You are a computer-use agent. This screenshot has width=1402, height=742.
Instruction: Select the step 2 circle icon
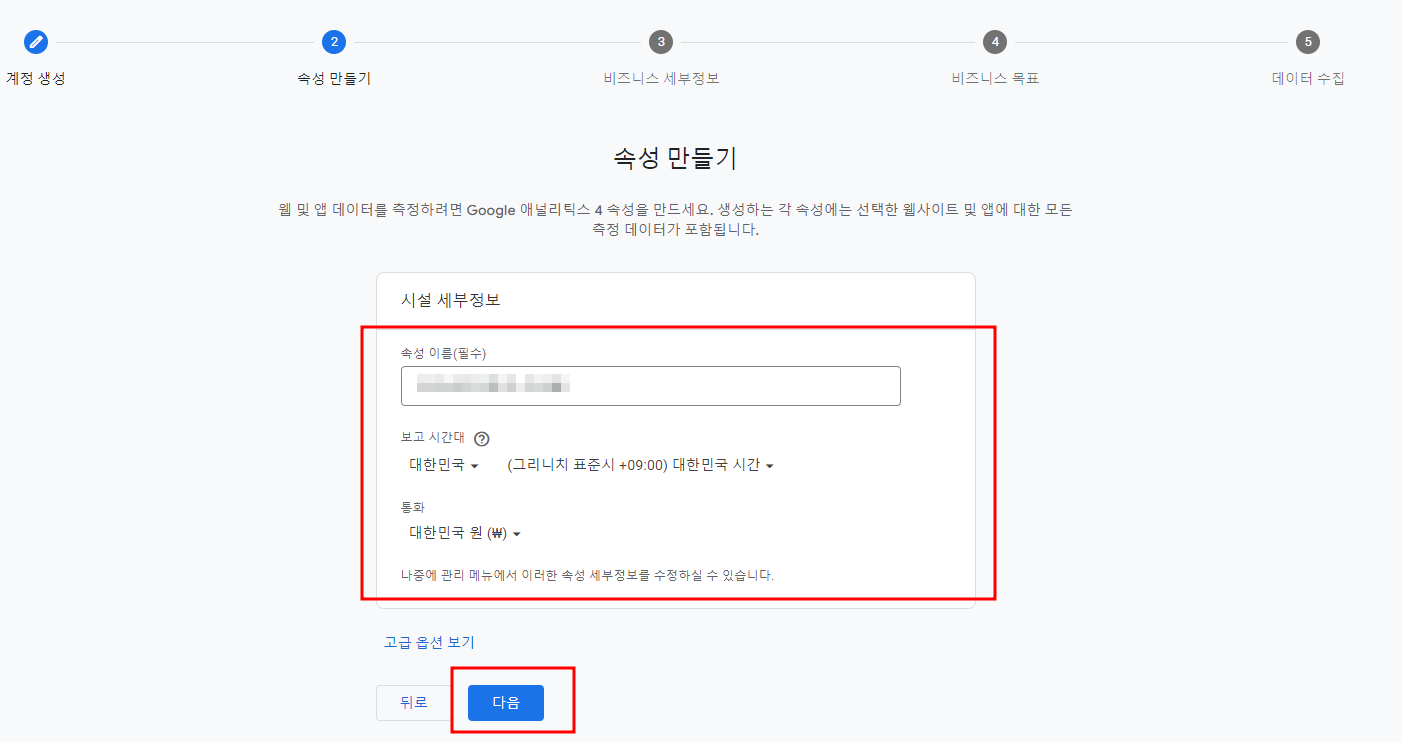pyautogui.click(x=334, y=42)
